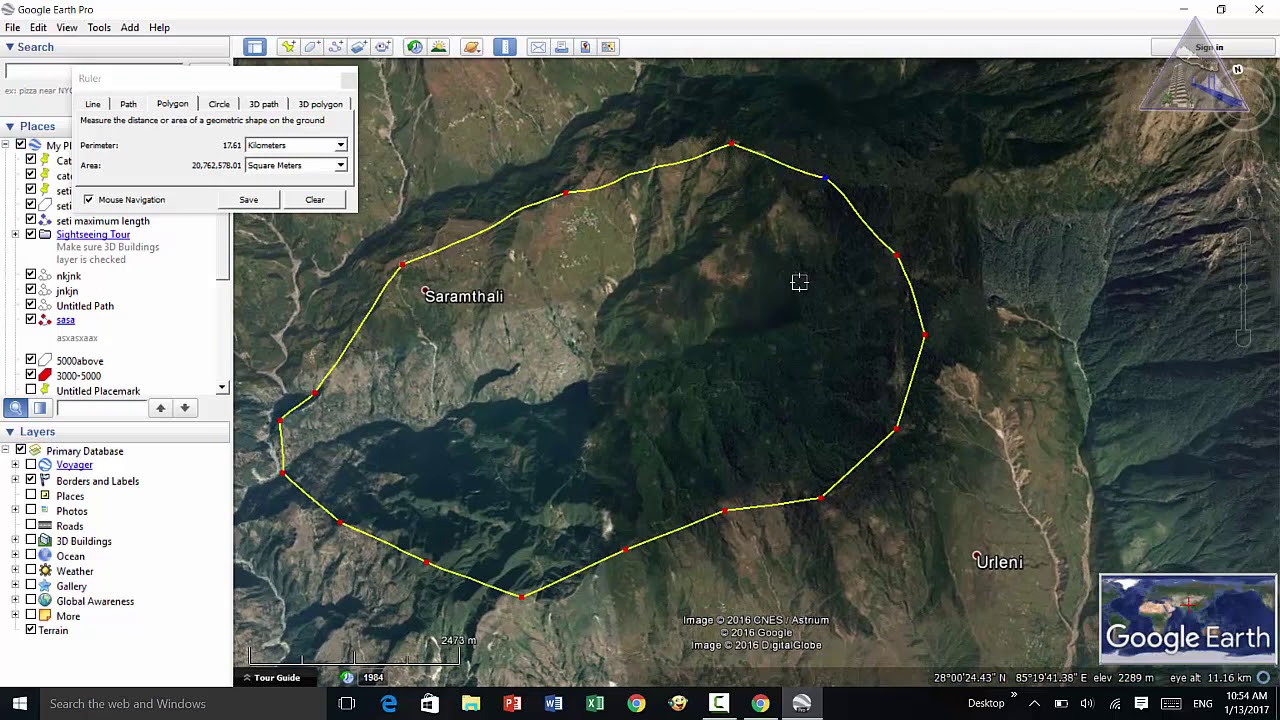1280x720 pixels.
Task: Expand the Voyager layer node
Action: [15, 465]
